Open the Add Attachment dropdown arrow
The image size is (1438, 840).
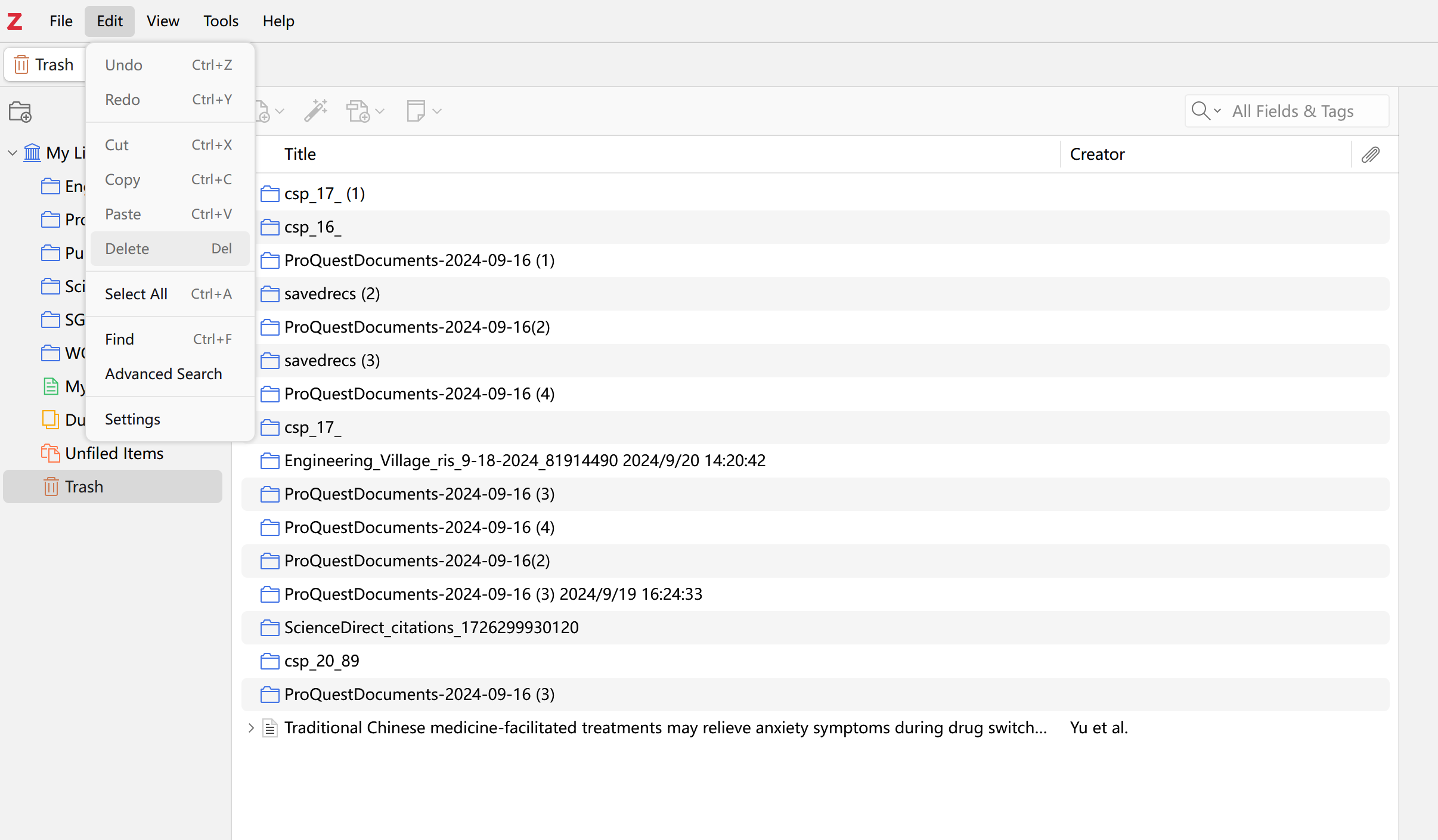pyautogui.click(x=380, y=111)
